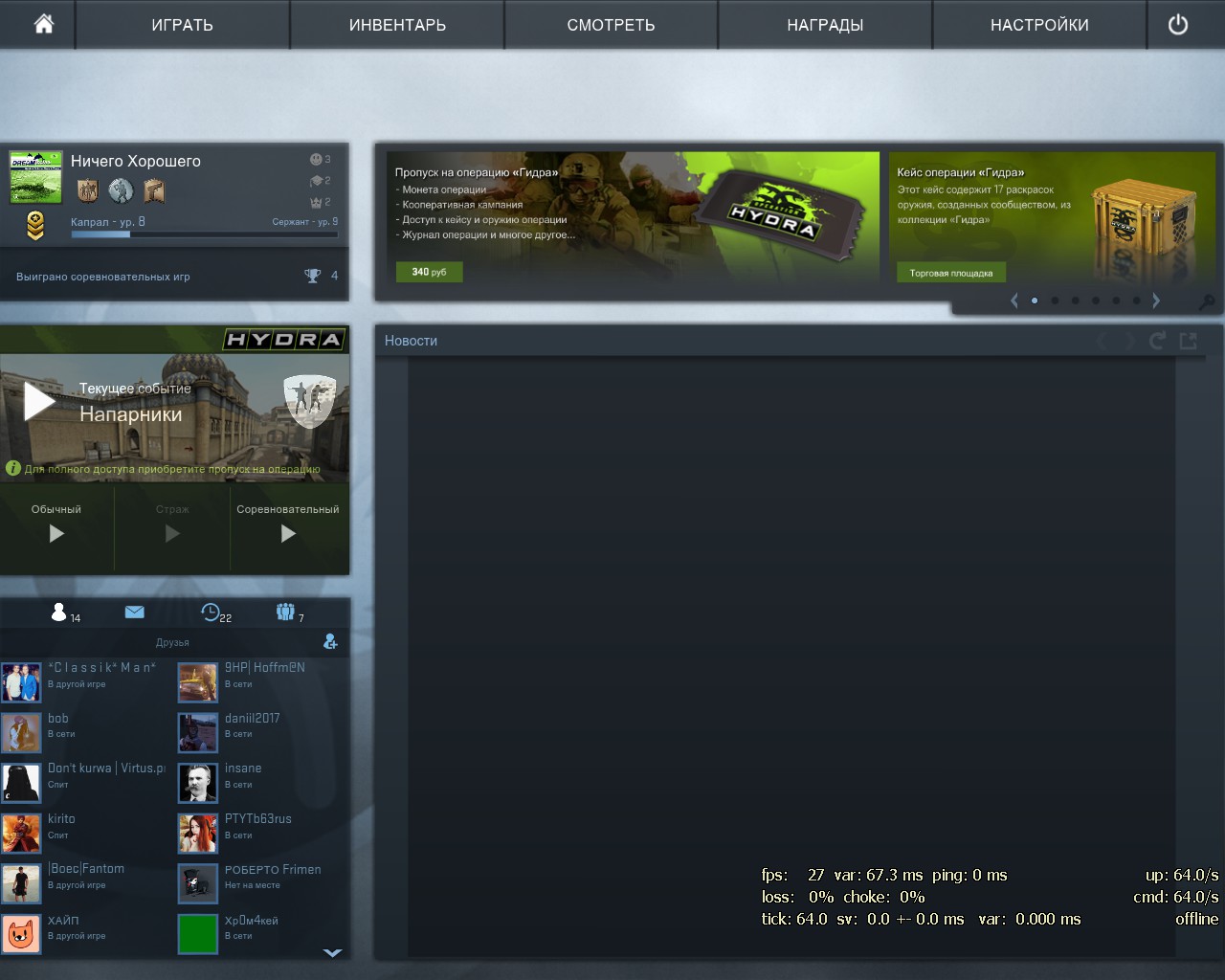Buy the operation pass for 340 руб
1225x980 pixels.
coord(429,272)
